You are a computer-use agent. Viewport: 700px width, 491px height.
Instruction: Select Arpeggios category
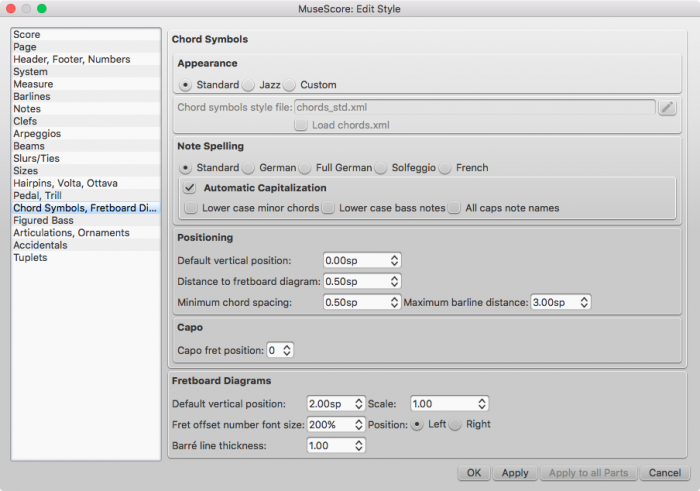click(86, 134)
